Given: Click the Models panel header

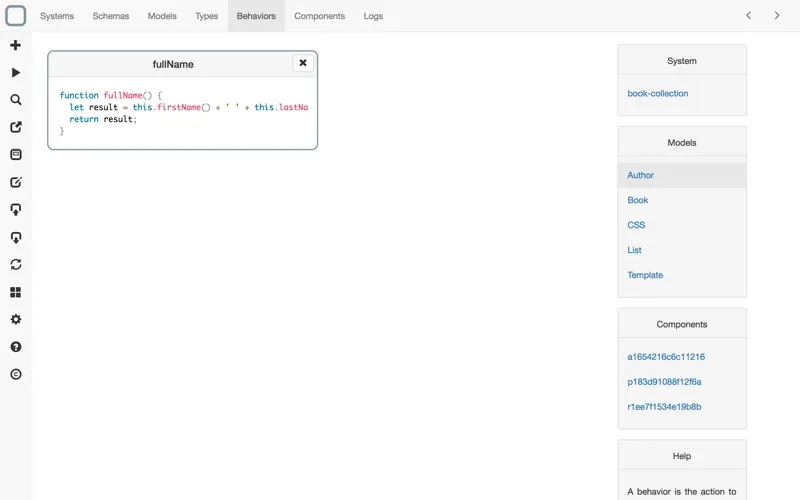Looking at the screenshot, I should [x=682, y=142].
